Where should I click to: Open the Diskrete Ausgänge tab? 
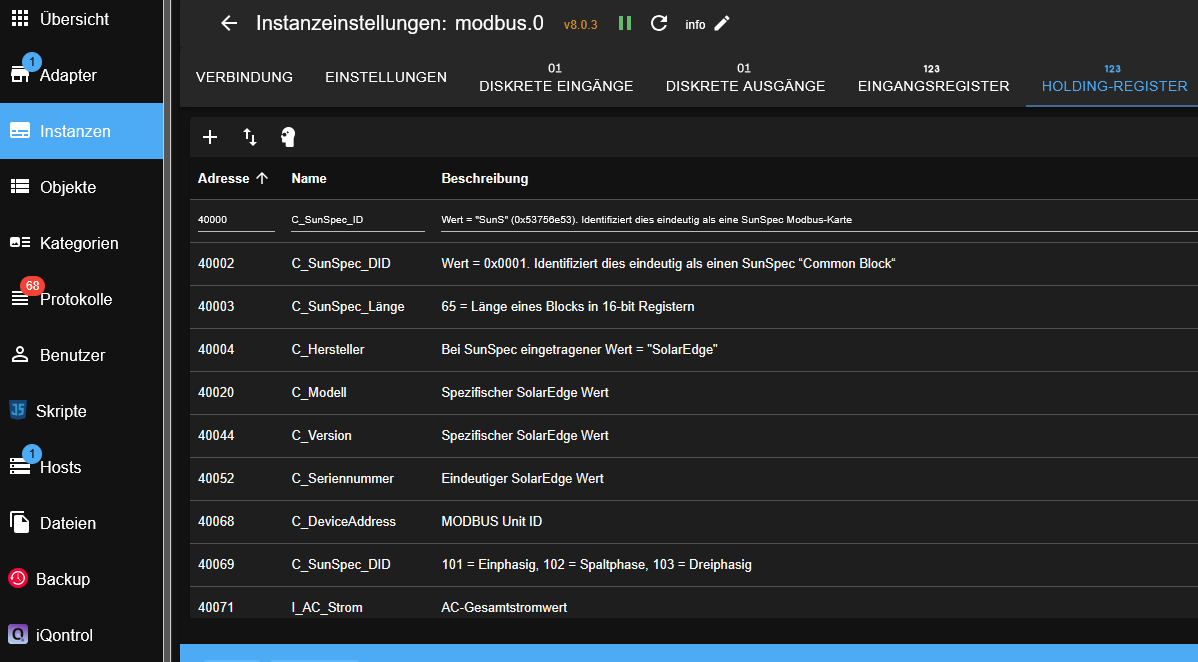click(x=746, y=77)
